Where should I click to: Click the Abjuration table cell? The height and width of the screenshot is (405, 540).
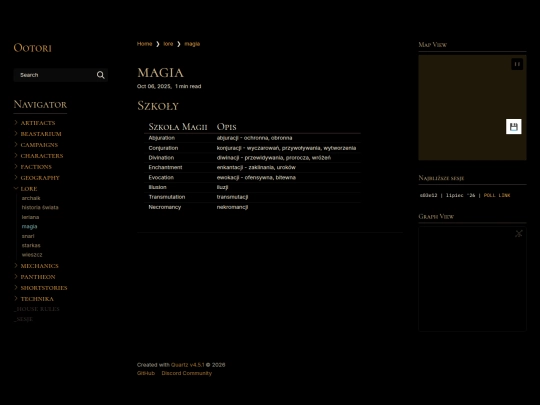click(x=162, y=138)
